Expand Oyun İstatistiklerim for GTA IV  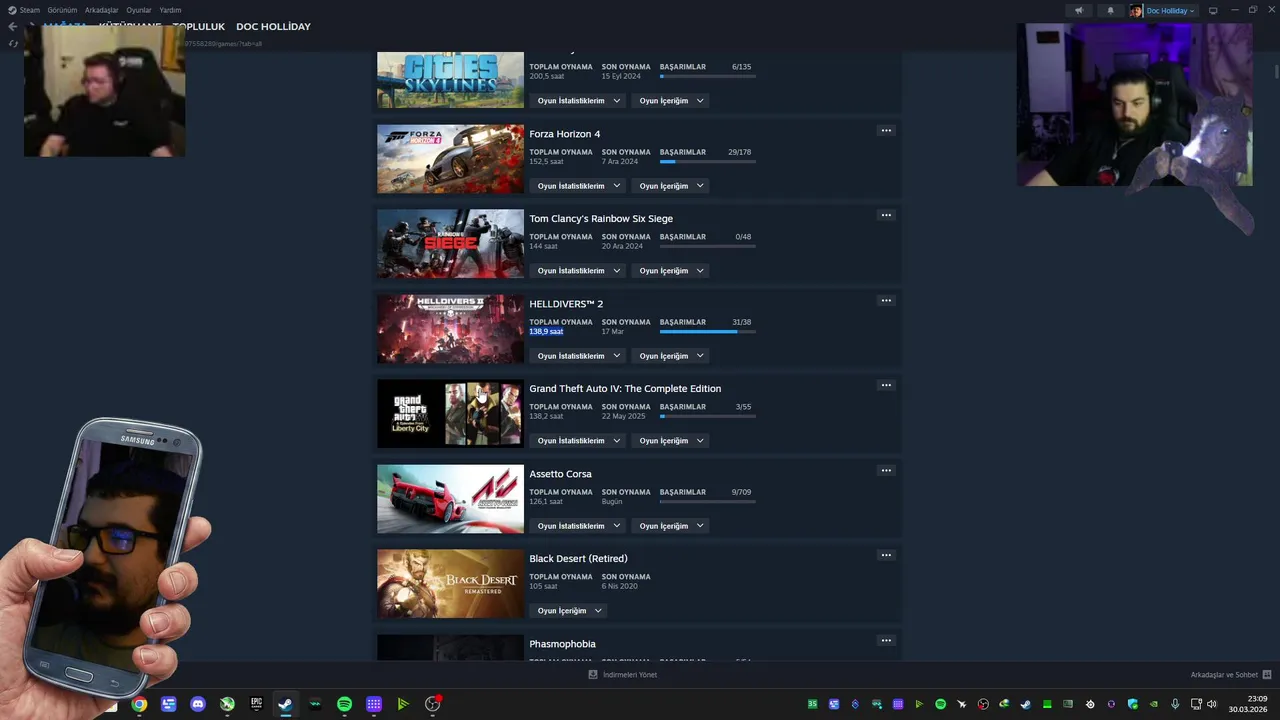click(577, 441)
